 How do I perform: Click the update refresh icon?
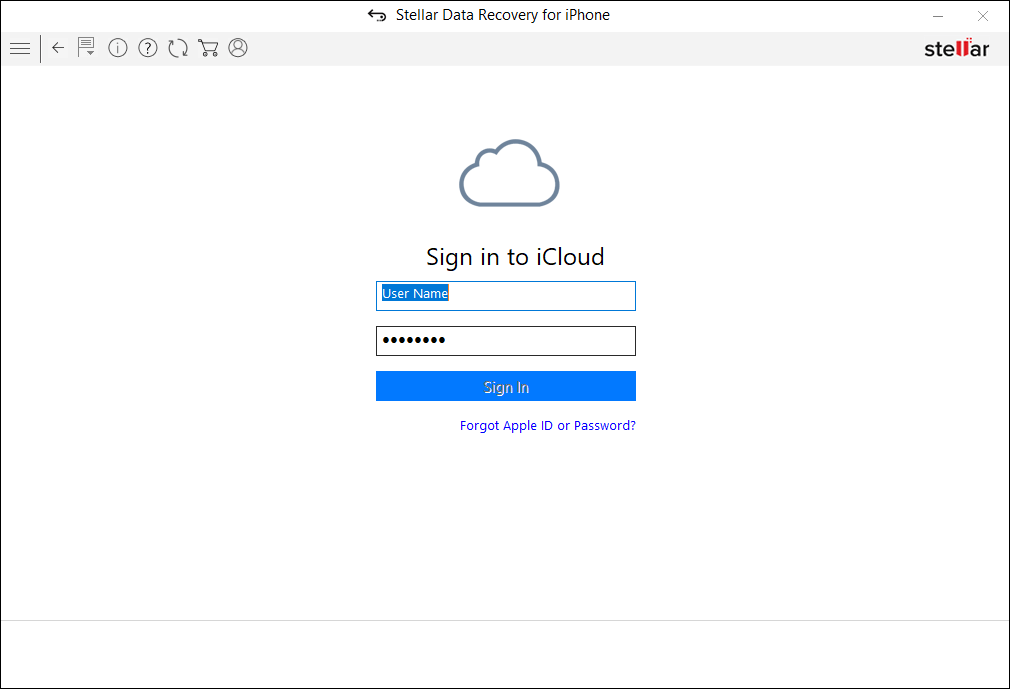tap(178, 48)
